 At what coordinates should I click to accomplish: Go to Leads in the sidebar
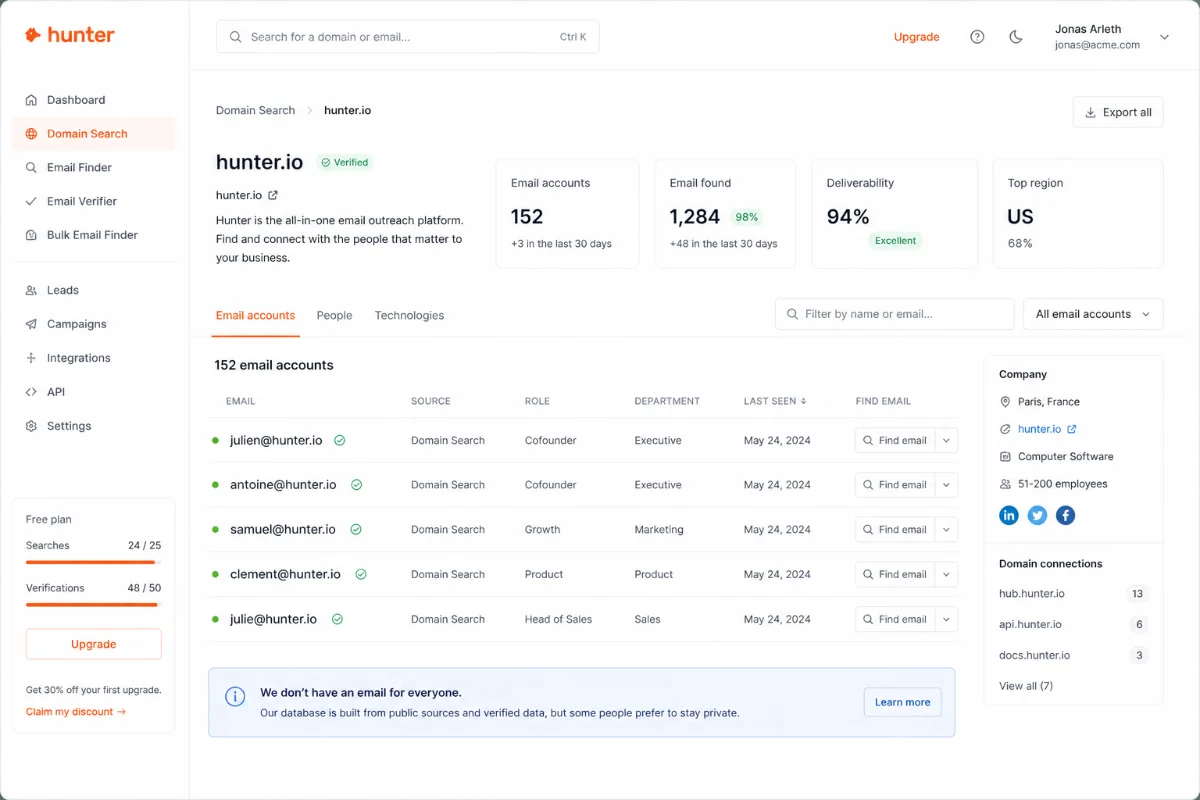coord(94,290)
